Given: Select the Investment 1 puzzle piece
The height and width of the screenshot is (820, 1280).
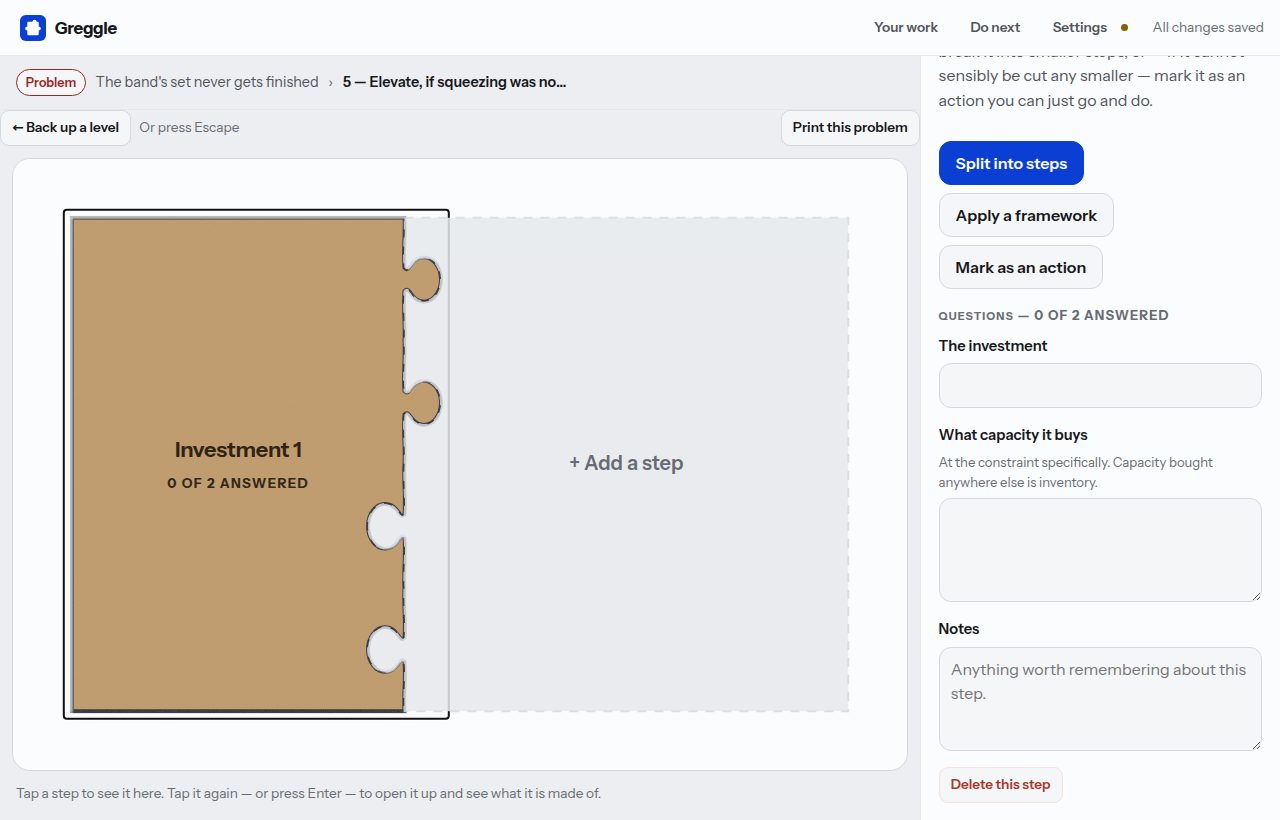Looking at the screenshot, I should coord(238,464).
